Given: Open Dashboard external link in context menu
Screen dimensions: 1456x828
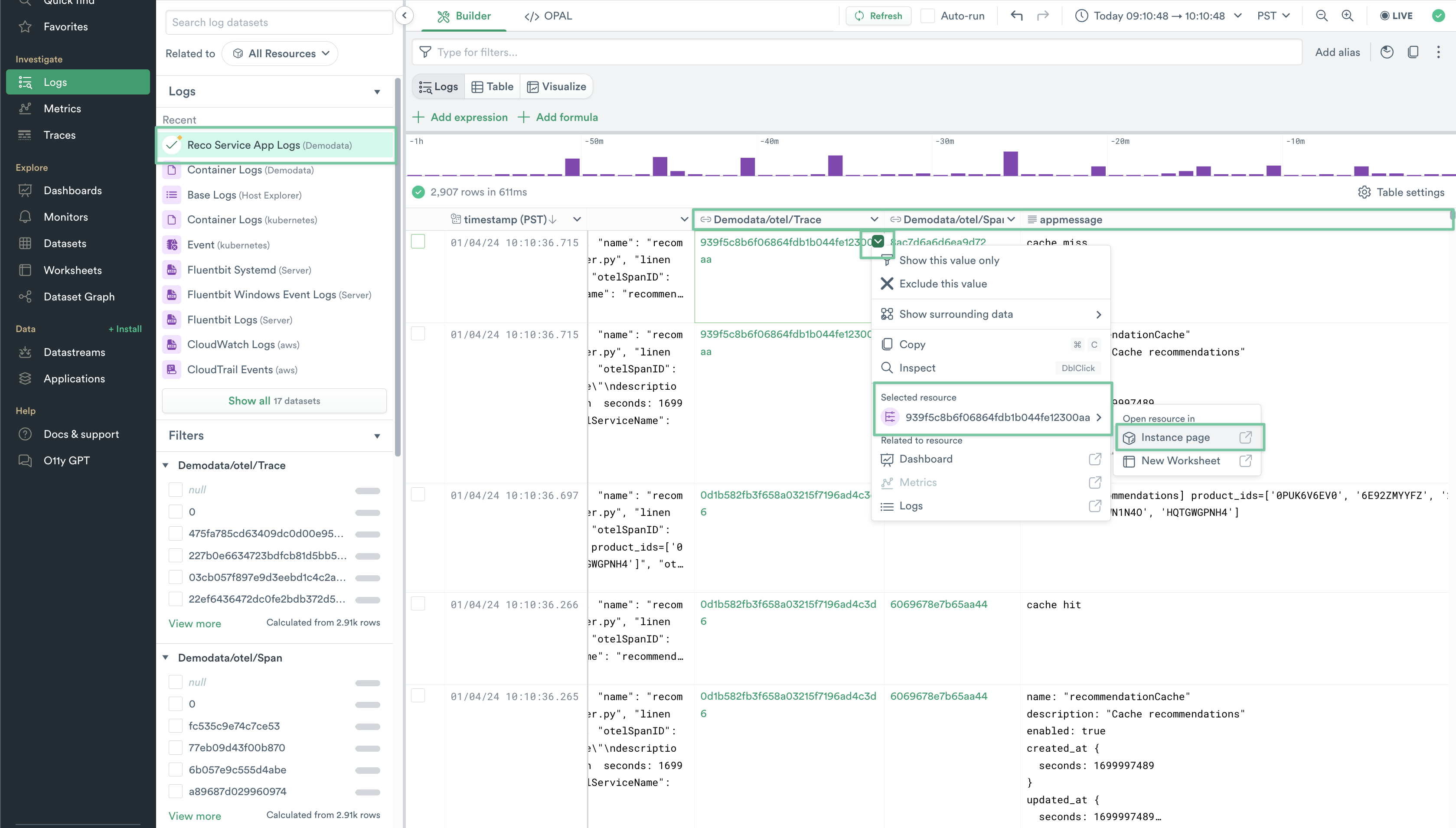Looking at the screenshot, I should coord(1095,459).
